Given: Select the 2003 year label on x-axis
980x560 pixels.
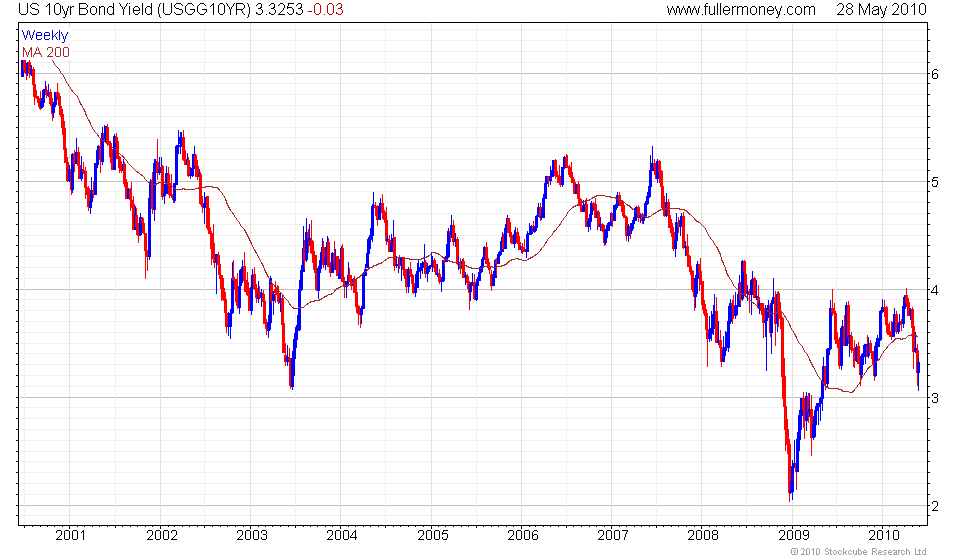Looking at the screenshot, I should pyautogui.click(x=251, y=535).
